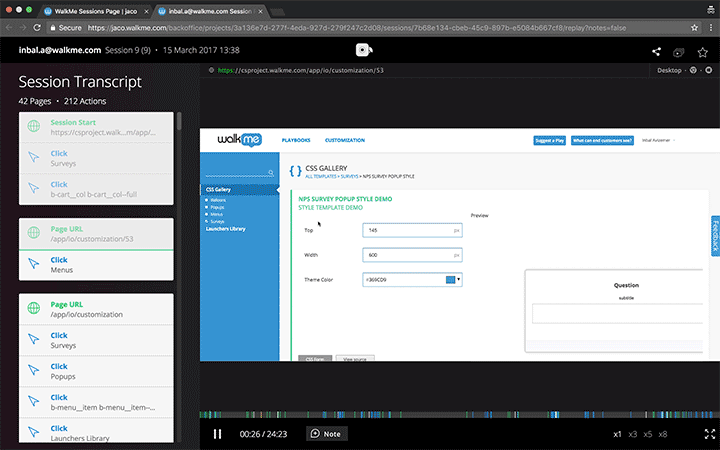Set playback speed to x8
Image resolution: width=720 pixels, height=450 pixels.
[663, 434]
